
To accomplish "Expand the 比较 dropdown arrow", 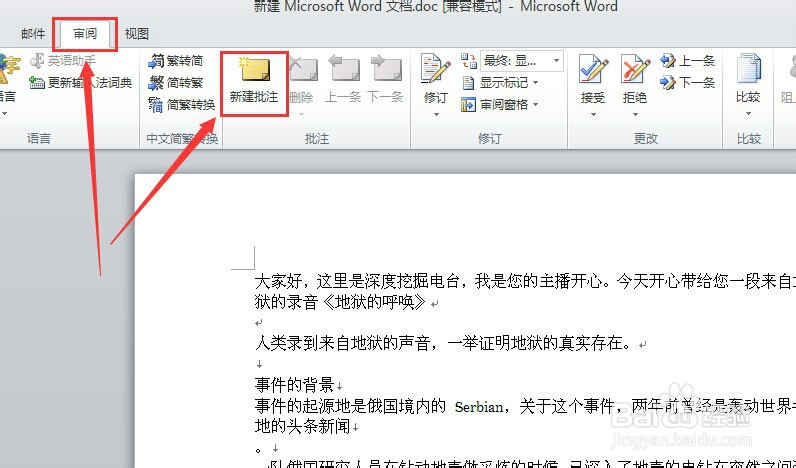I will coord(748,114).
